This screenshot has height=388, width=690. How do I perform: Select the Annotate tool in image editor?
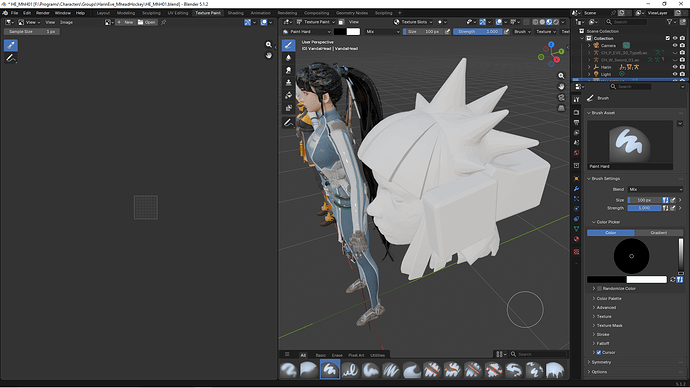pos(11,58)
